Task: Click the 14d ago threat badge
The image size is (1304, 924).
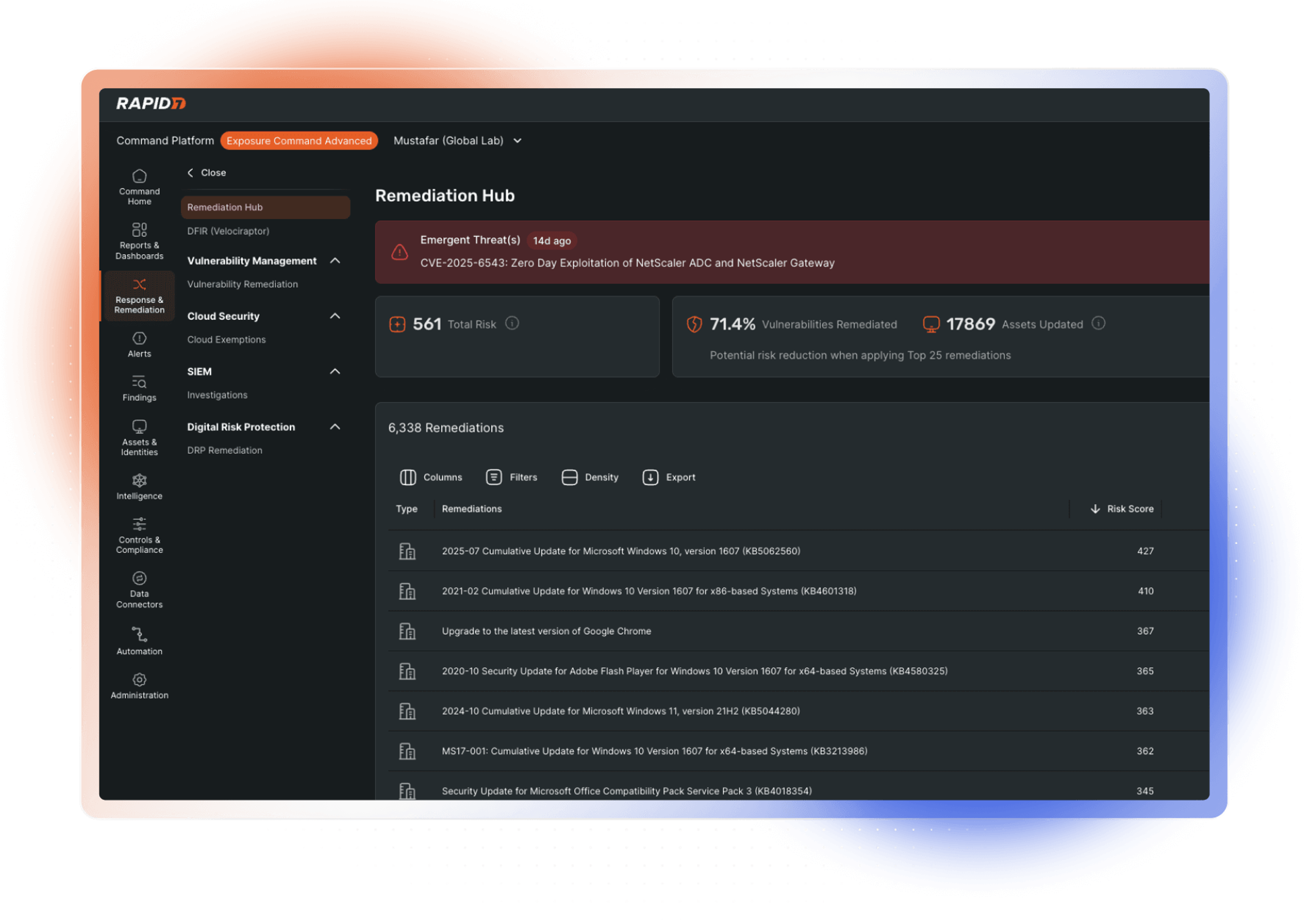Action: pos(551,241)
